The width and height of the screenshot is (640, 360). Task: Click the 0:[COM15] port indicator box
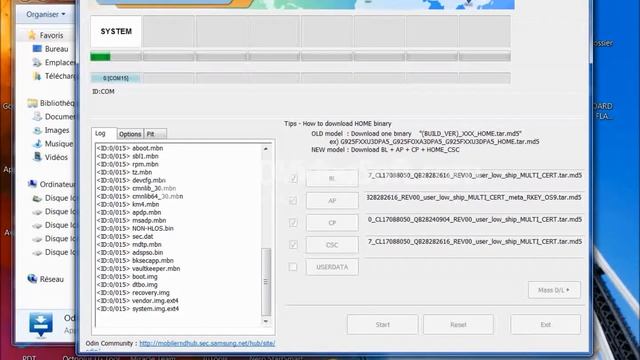pos(116,78)
